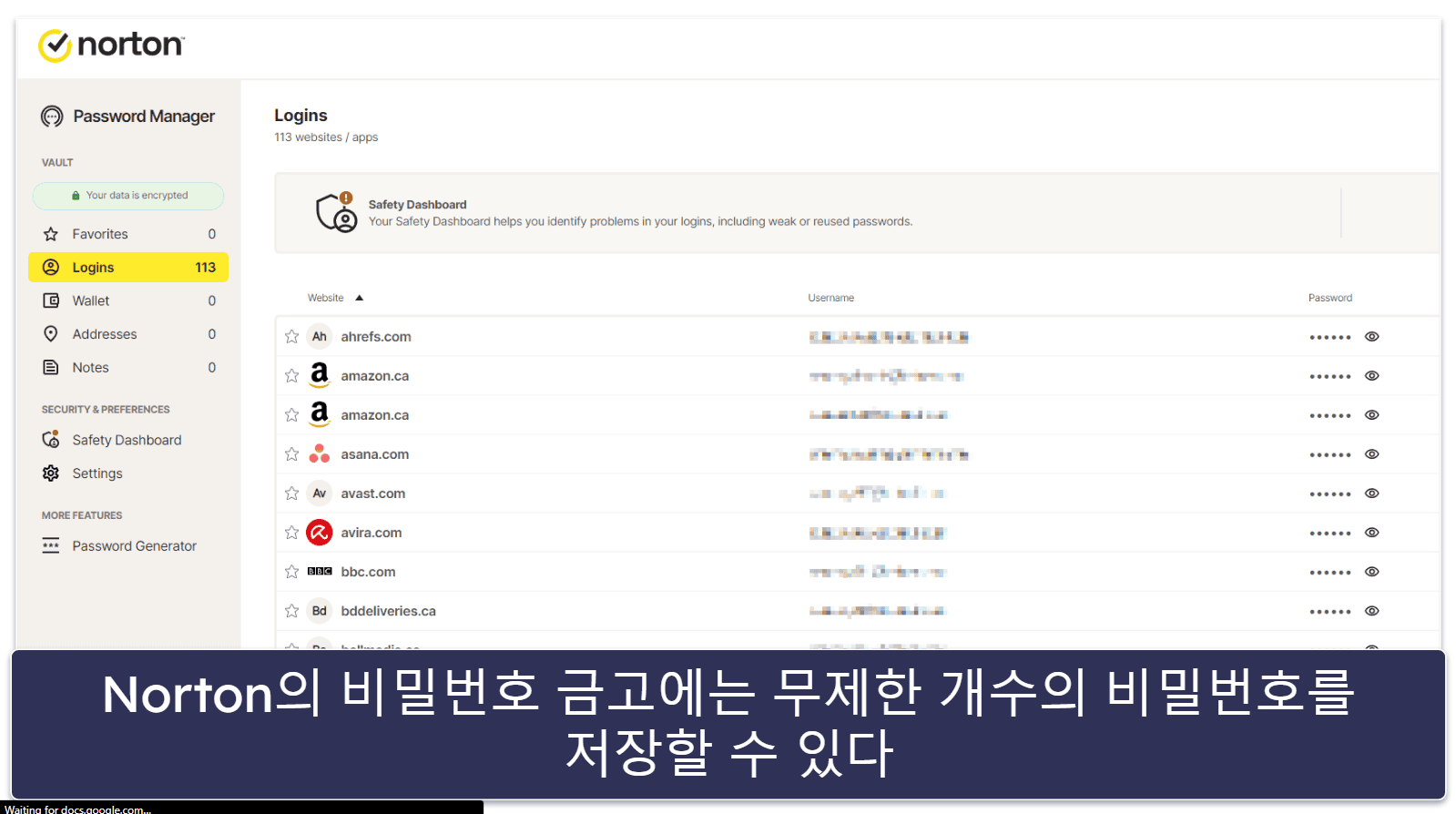
Task: Favorite the bddeliveries.ca login
Action: [291, 611]
